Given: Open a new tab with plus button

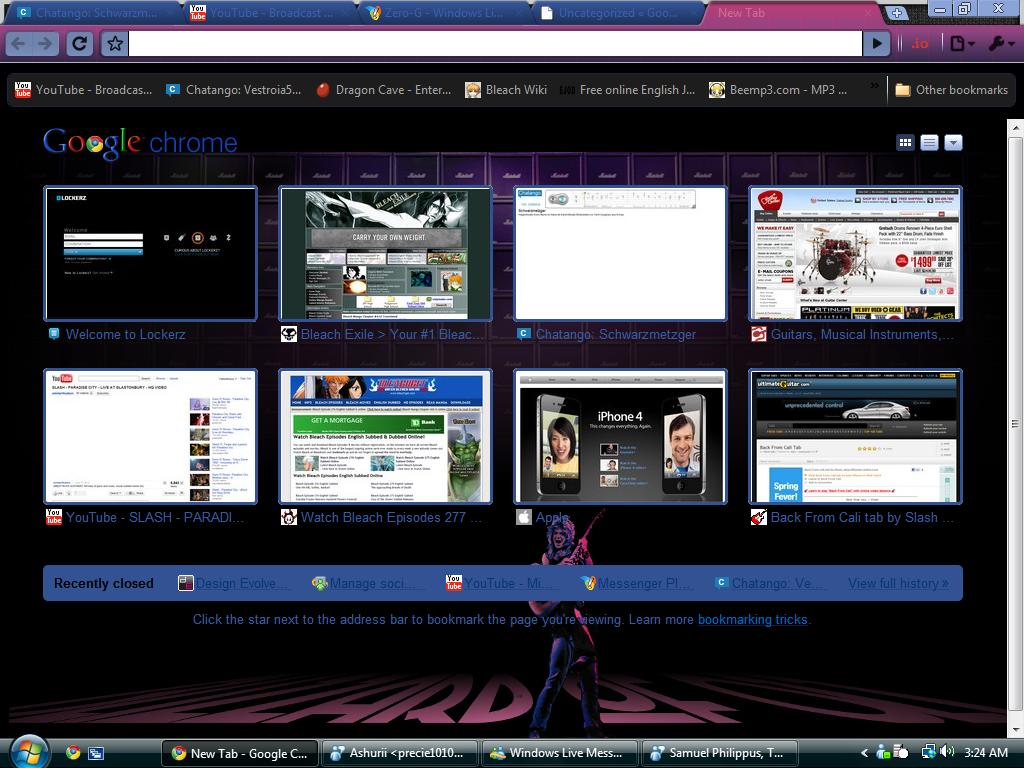Looking at the screenshot, I should 896,13.
